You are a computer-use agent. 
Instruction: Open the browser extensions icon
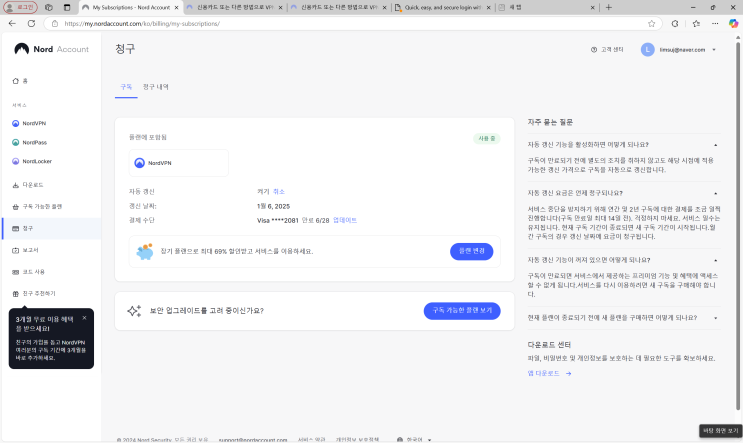click(675, 23)
